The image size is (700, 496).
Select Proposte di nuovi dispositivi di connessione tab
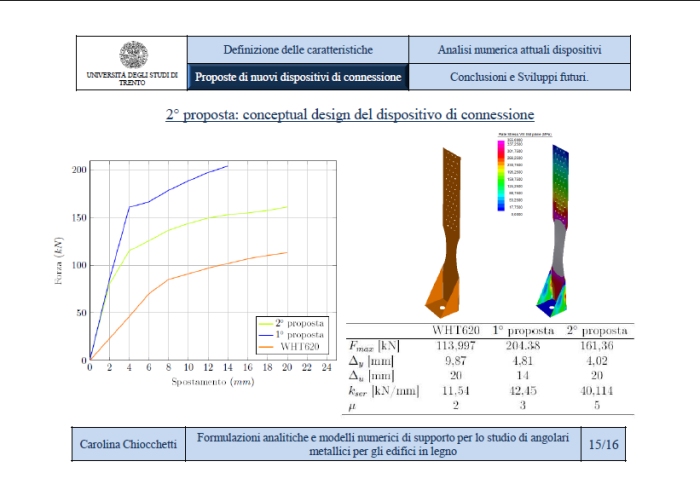coord(298,76)
